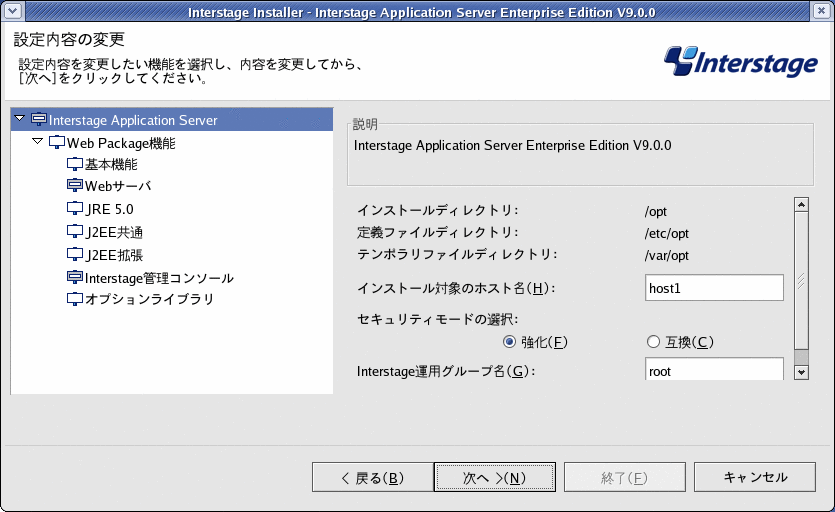Click the 次へ >(N) next button
This screenshot has height=512, width=835.
pyautogui.click(x=495, y=477)
